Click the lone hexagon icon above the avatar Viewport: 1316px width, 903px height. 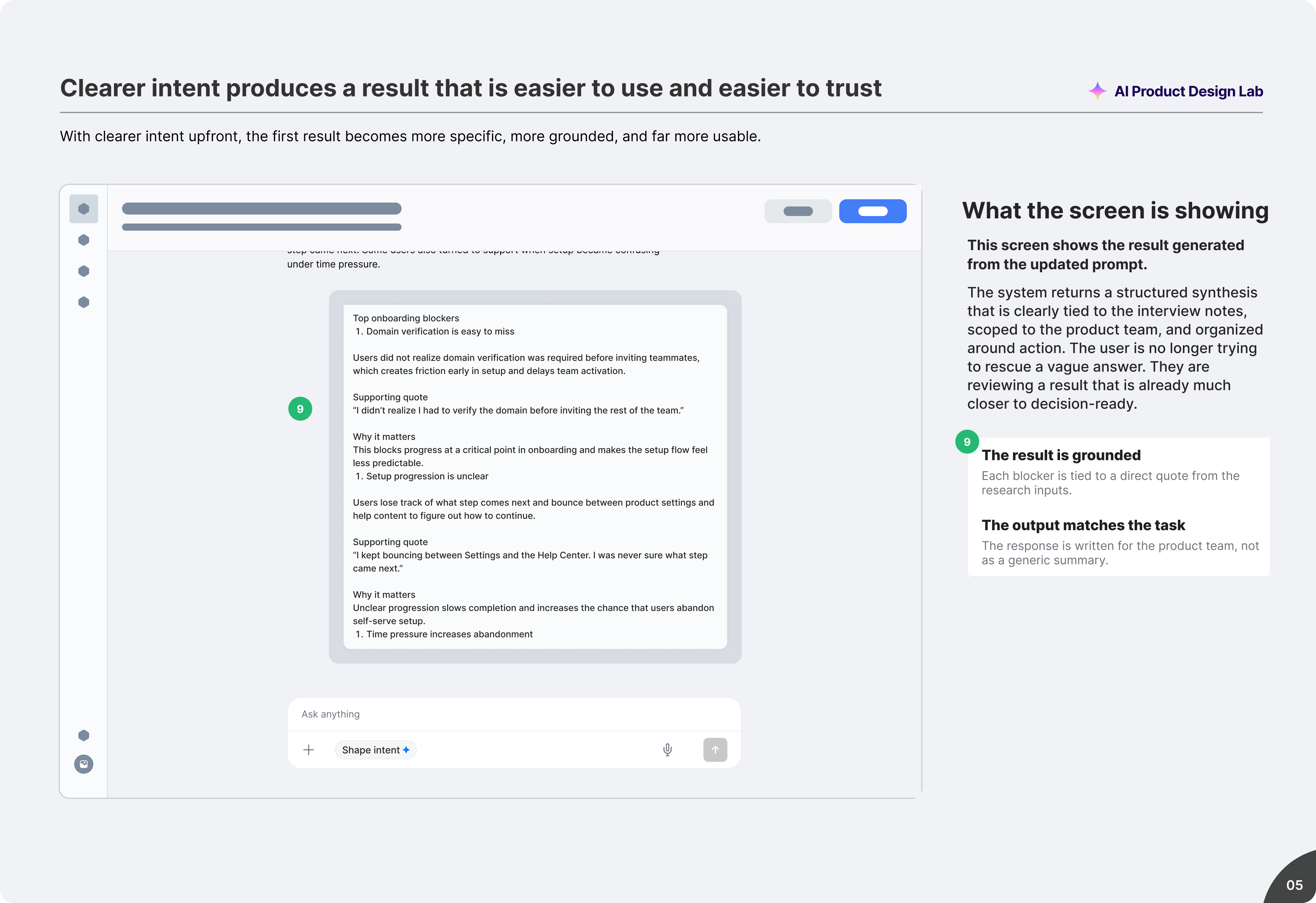[x=83, y=735]
